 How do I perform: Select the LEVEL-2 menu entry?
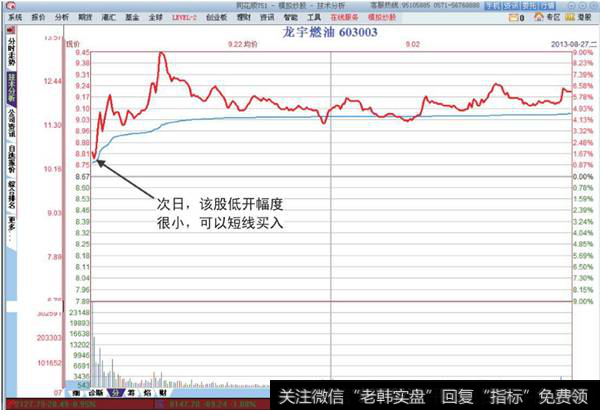[x=184, y=17]
